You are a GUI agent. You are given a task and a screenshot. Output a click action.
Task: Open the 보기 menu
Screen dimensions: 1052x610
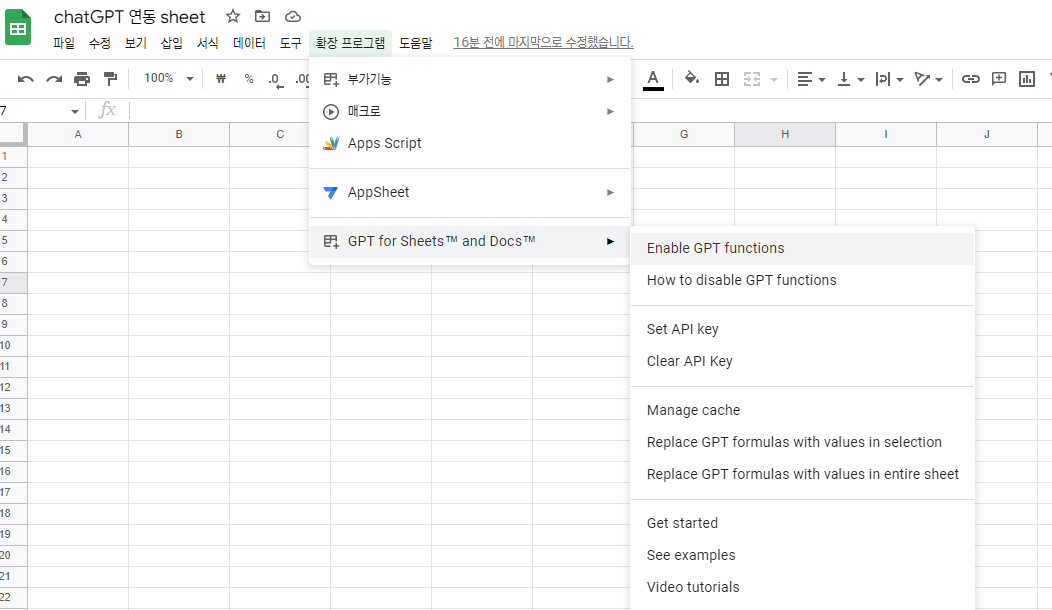[136, 43]
